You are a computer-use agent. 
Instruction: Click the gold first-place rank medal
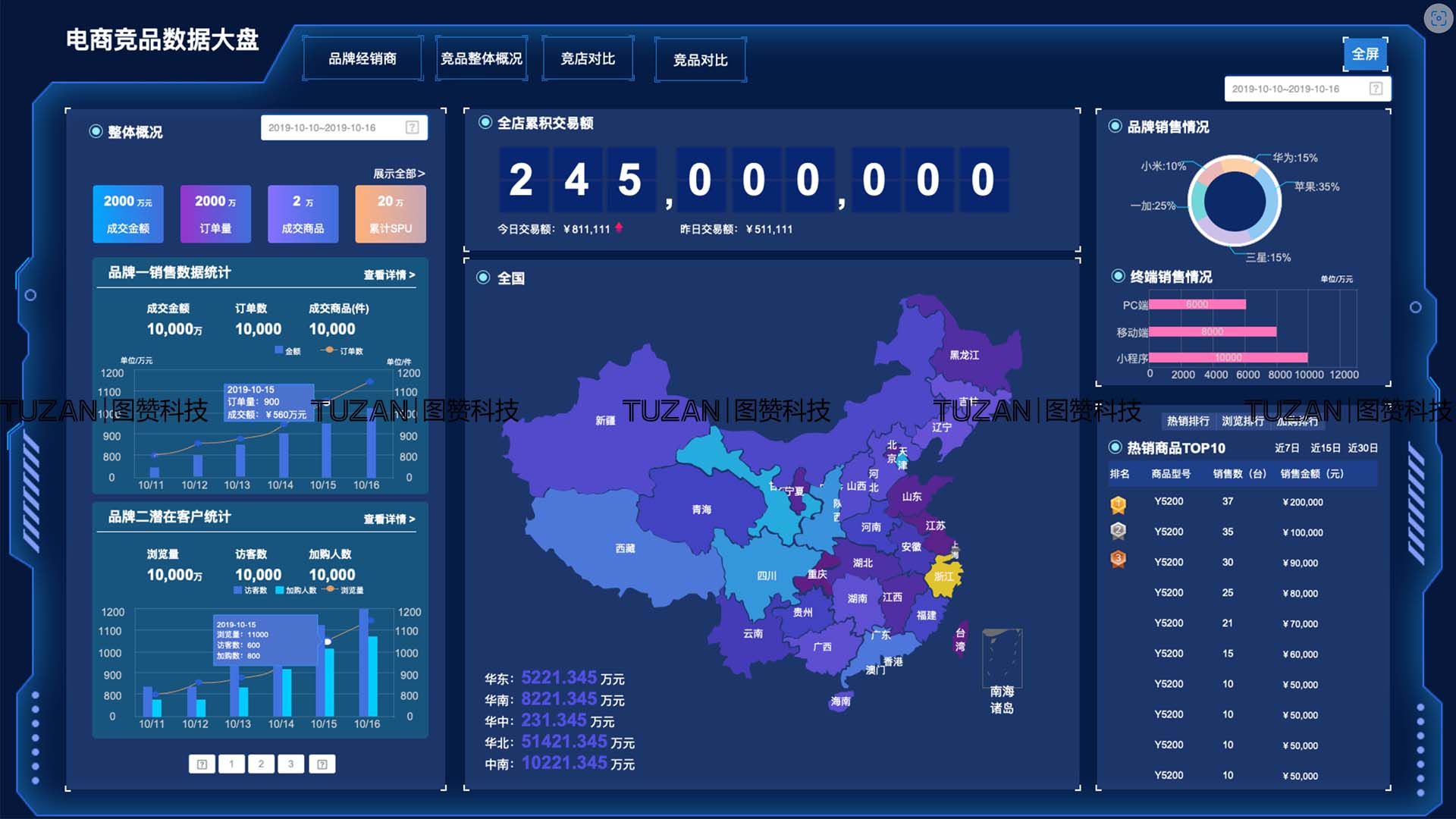(x=1118, y=504)
